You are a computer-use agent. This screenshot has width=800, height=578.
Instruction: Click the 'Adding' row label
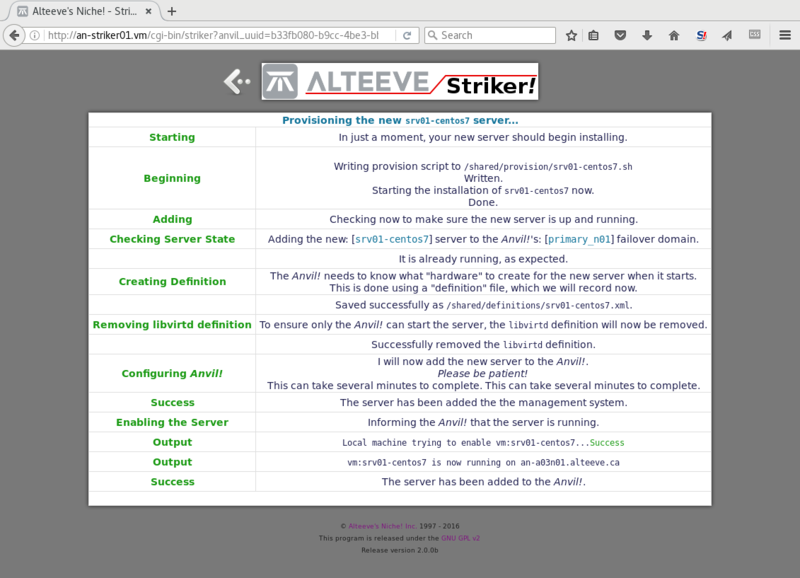point(172,219)
